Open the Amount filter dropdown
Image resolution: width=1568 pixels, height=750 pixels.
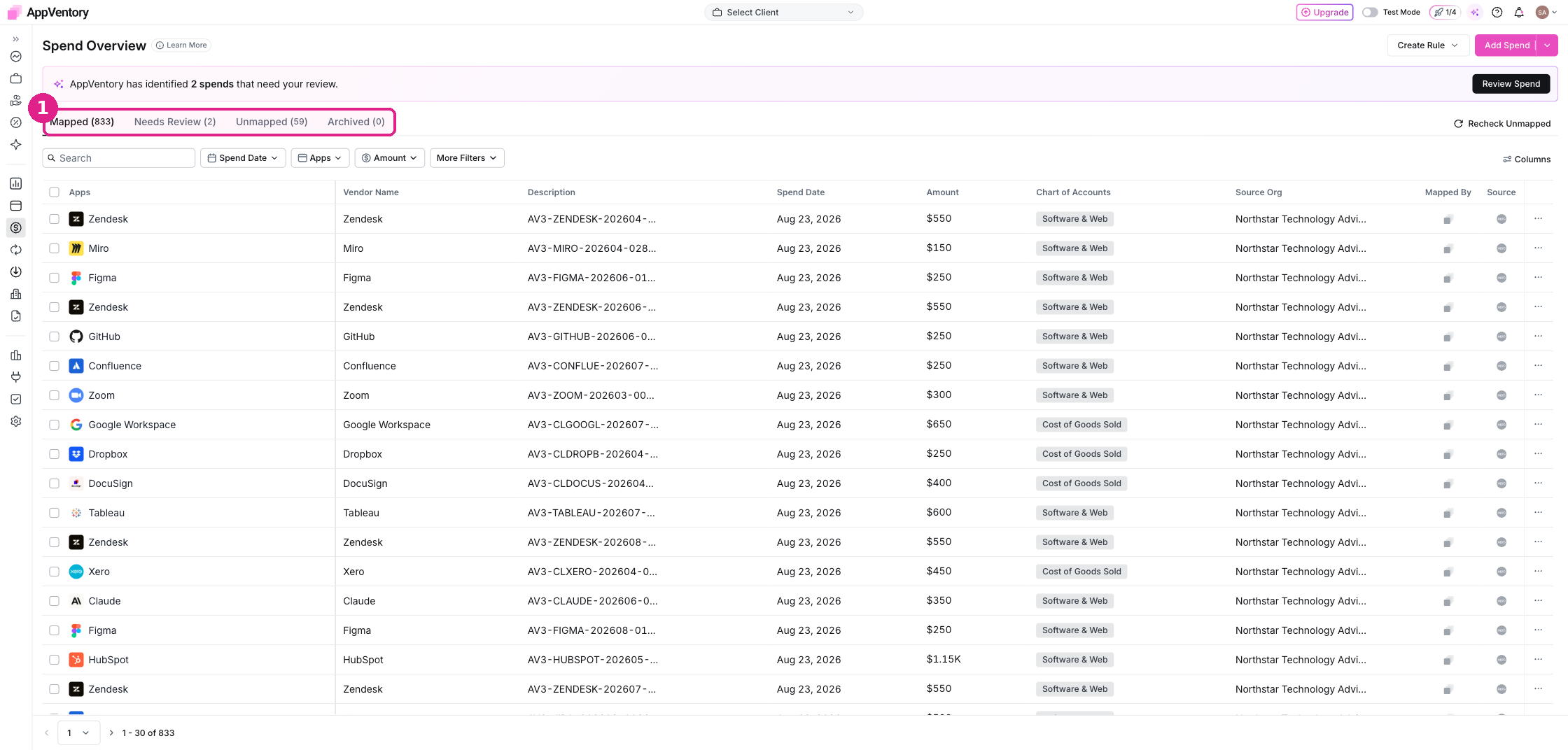(389, 157)
